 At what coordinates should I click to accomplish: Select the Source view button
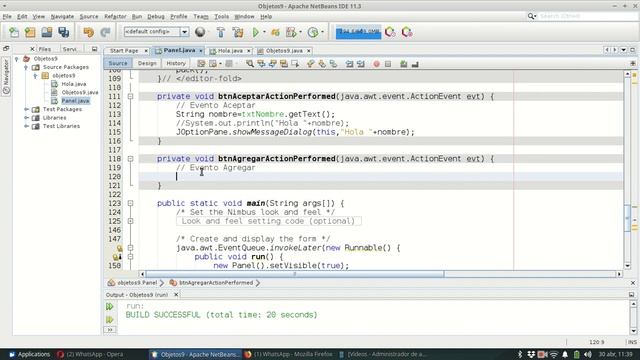click(118, 64)
